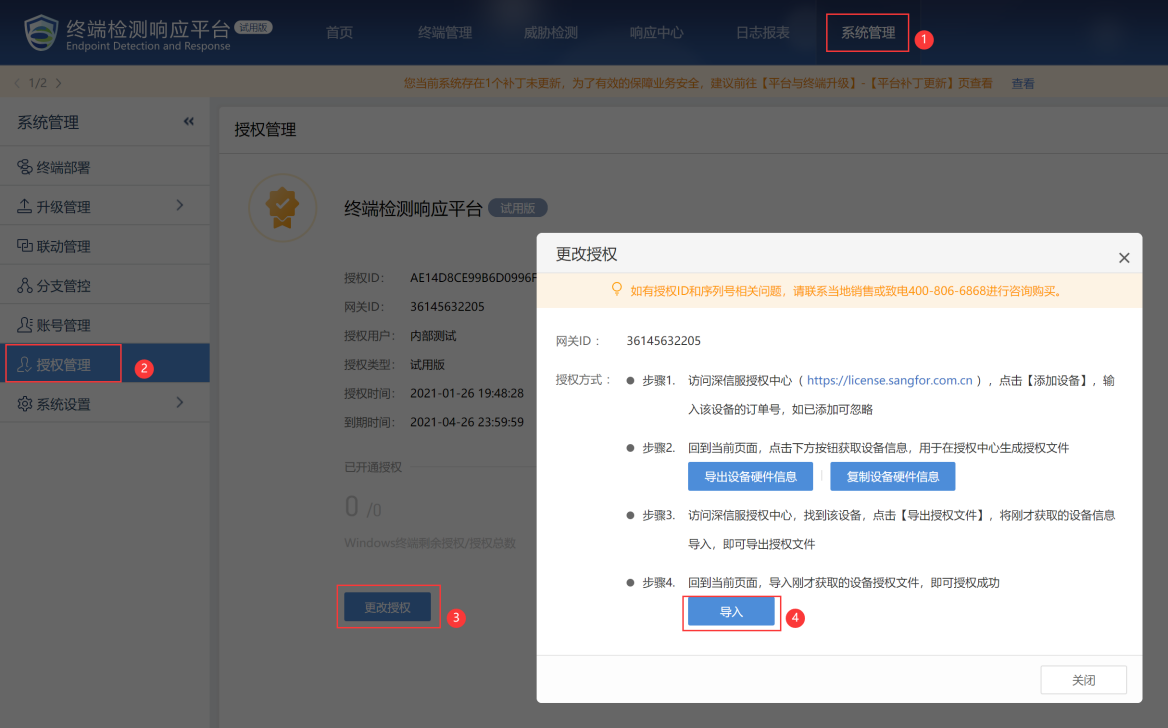Click the 关闭 button
The height and width of the screenshot is (728, 1168).
tap(1083, 680)
